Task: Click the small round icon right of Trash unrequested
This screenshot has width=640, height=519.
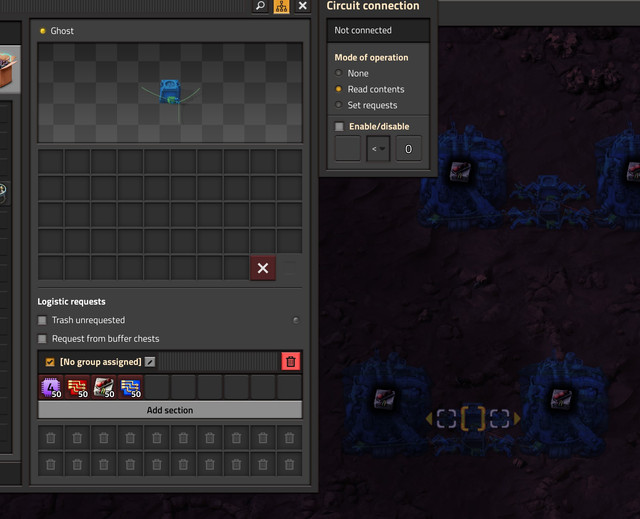Action: click(296, 320)
